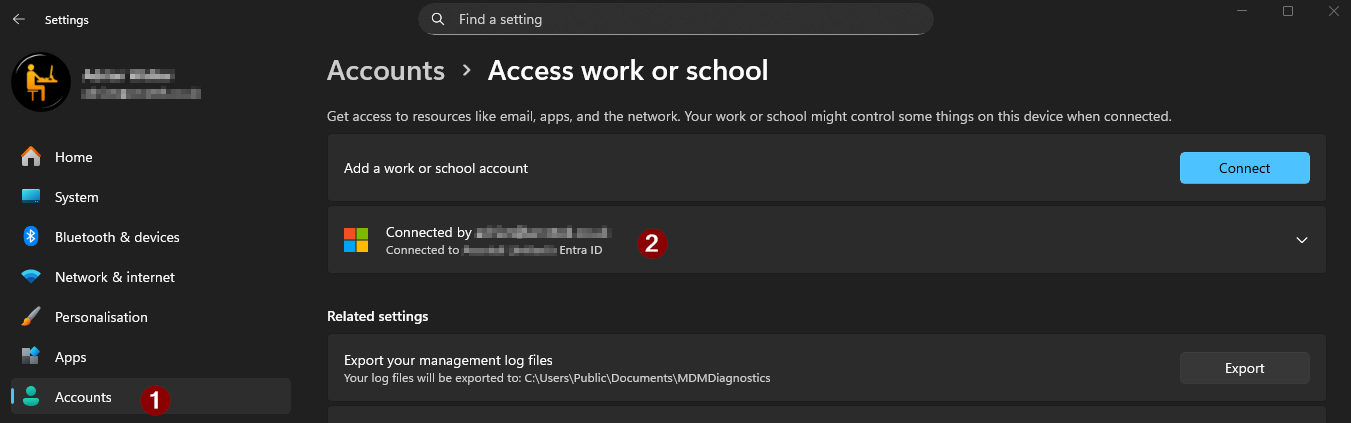Click the Accounts person icon
Screen dimensions: 1351x423
pos(31,397)
